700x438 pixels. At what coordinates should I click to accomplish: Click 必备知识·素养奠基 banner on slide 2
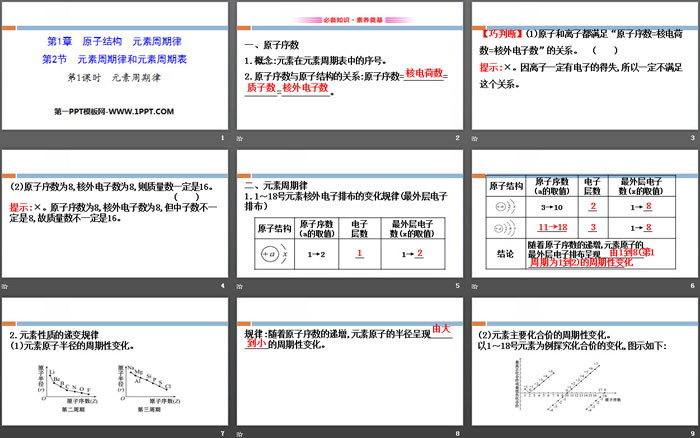(x=353, y=20)
